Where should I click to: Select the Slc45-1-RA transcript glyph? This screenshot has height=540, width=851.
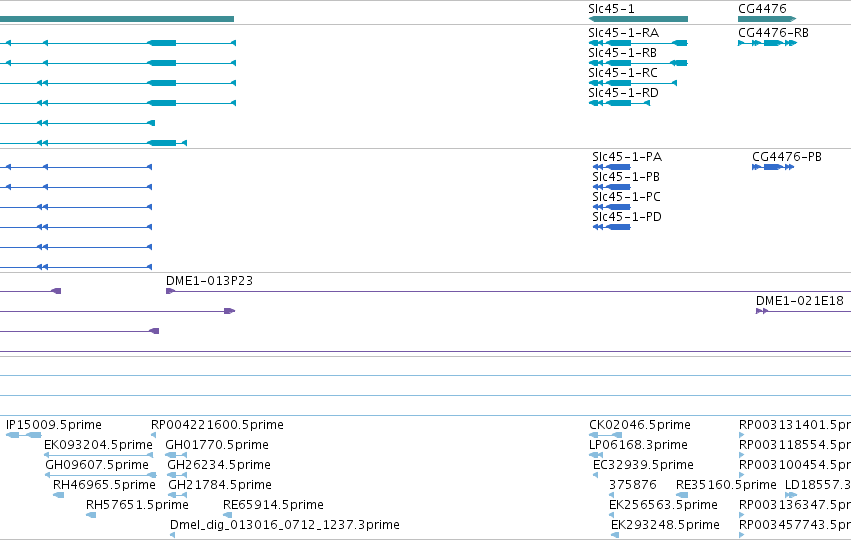[638, 43]
